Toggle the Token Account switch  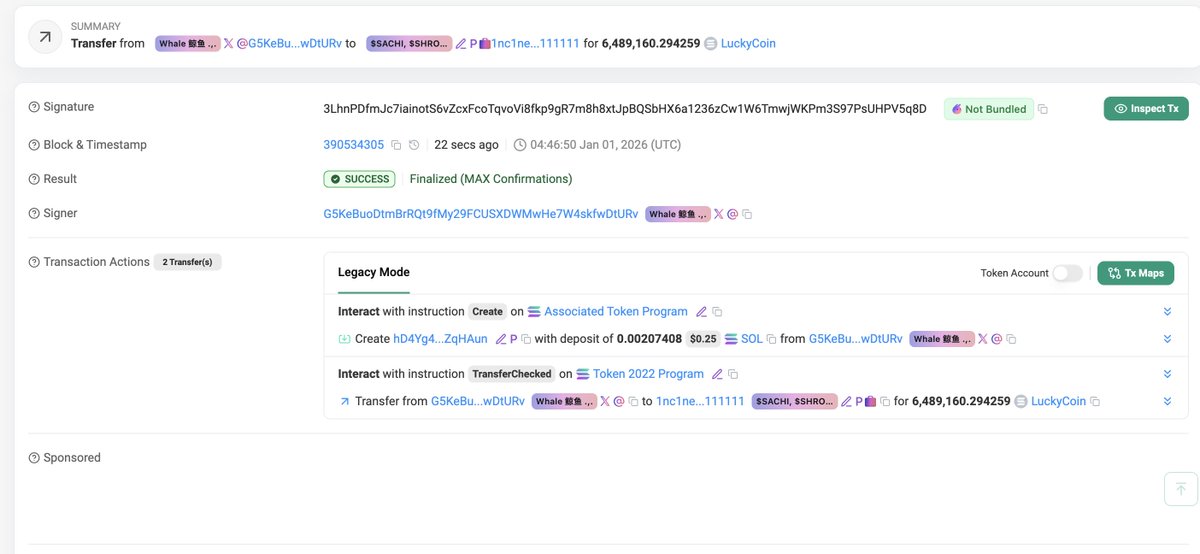[x=1067, y=273]
